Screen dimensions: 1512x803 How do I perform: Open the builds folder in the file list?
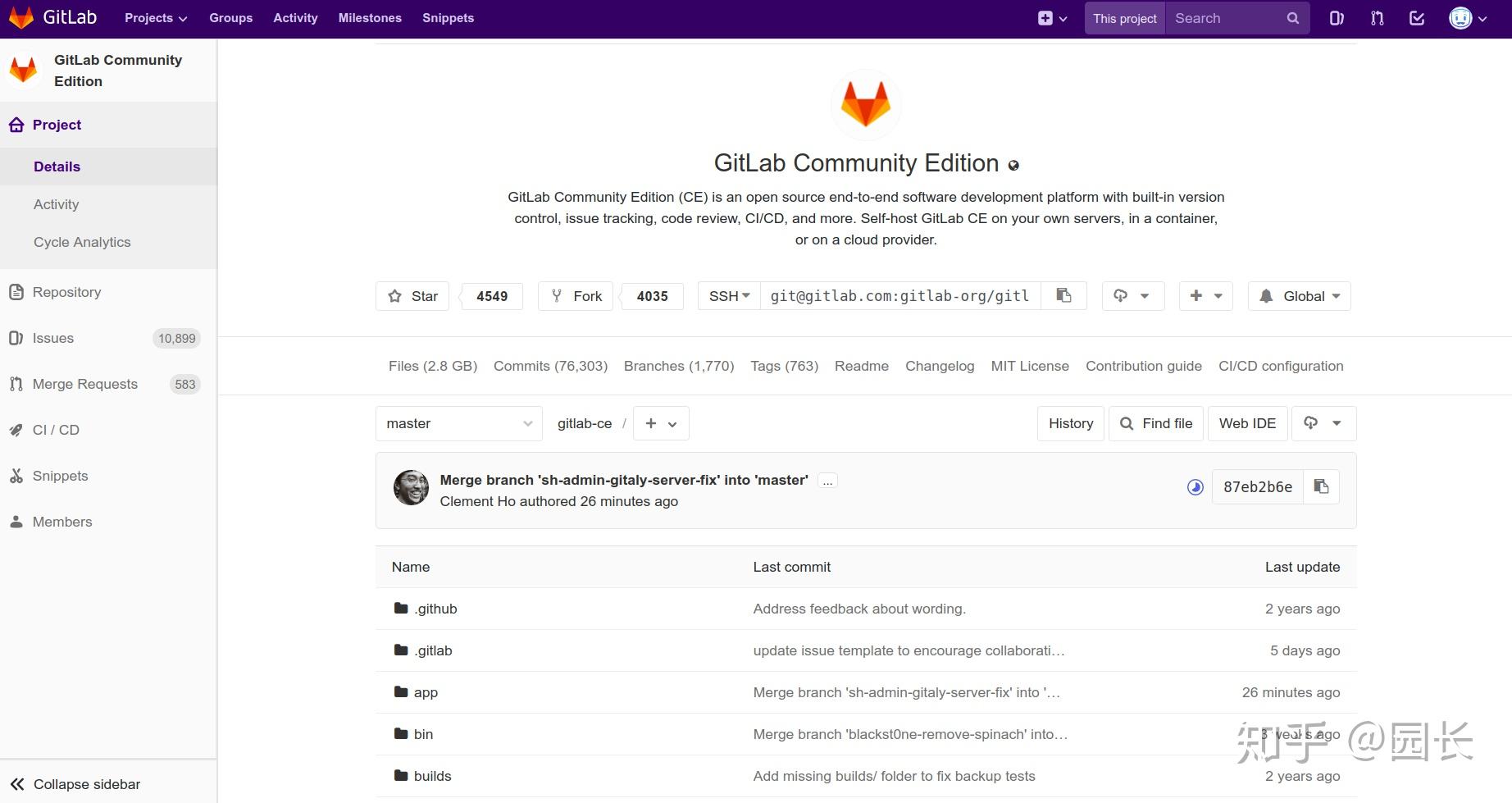(x=432, y=775)
